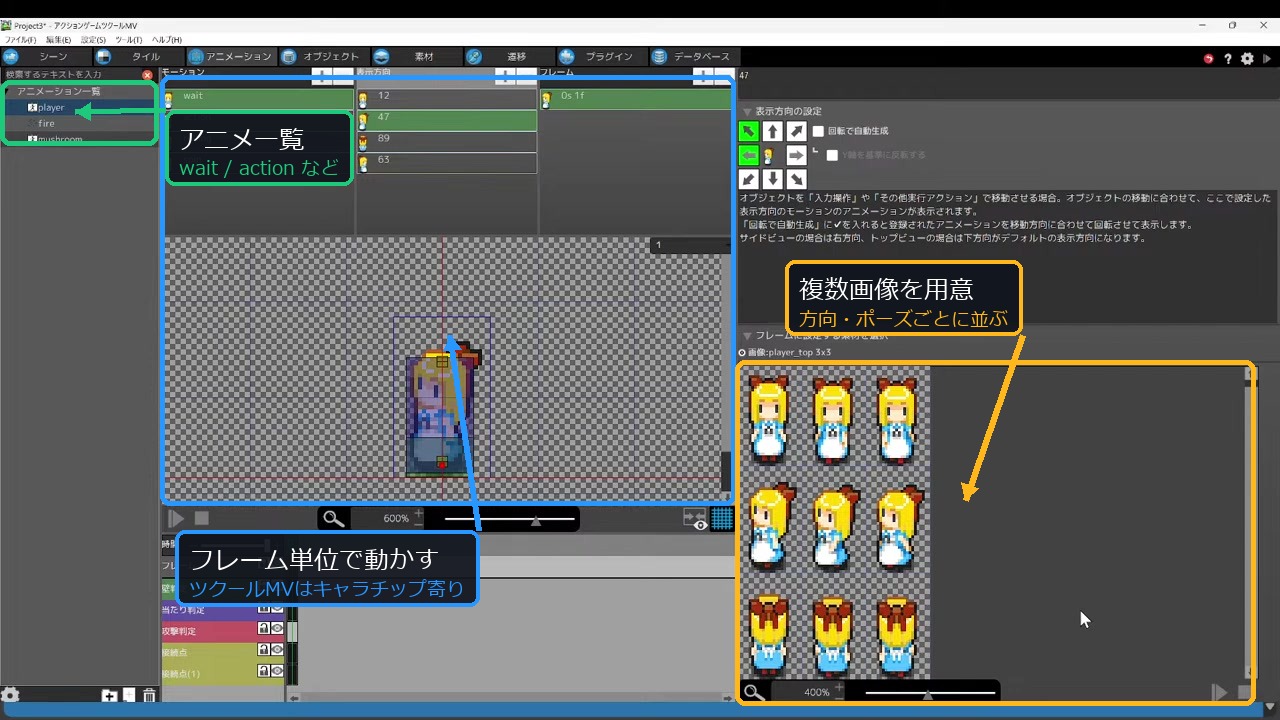This screenshot has height=720, width=1280.
Task: Add a new folder to animation list
Action: coord(110,696)
